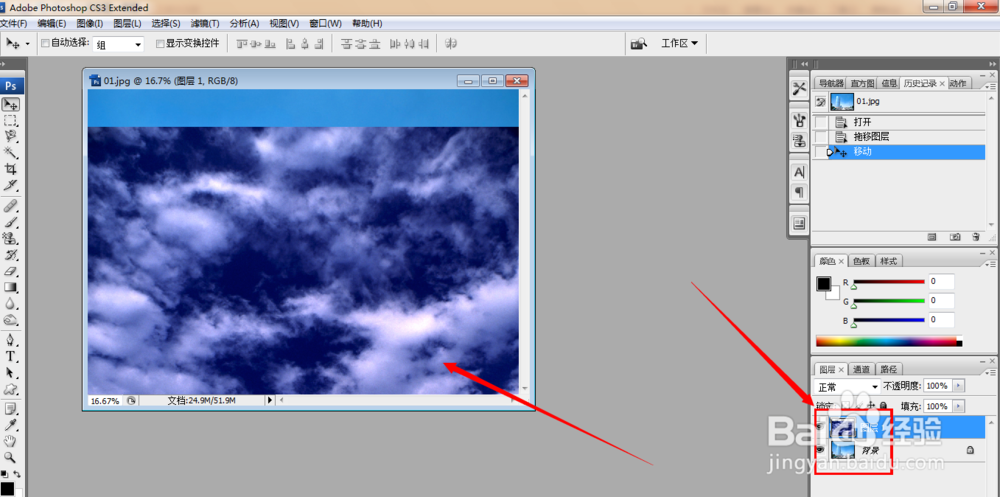Open the 不透明度 slider arrow

(959, 386)
